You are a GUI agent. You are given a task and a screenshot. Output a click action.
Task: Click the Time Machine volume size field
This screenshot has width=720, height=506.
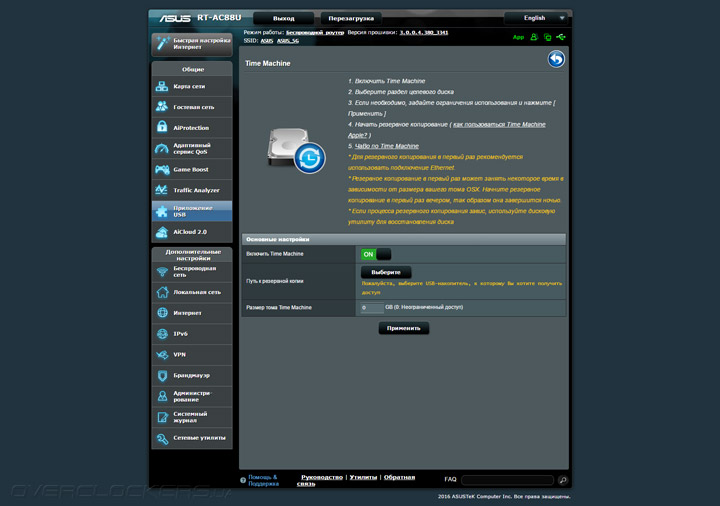(371, 308)
